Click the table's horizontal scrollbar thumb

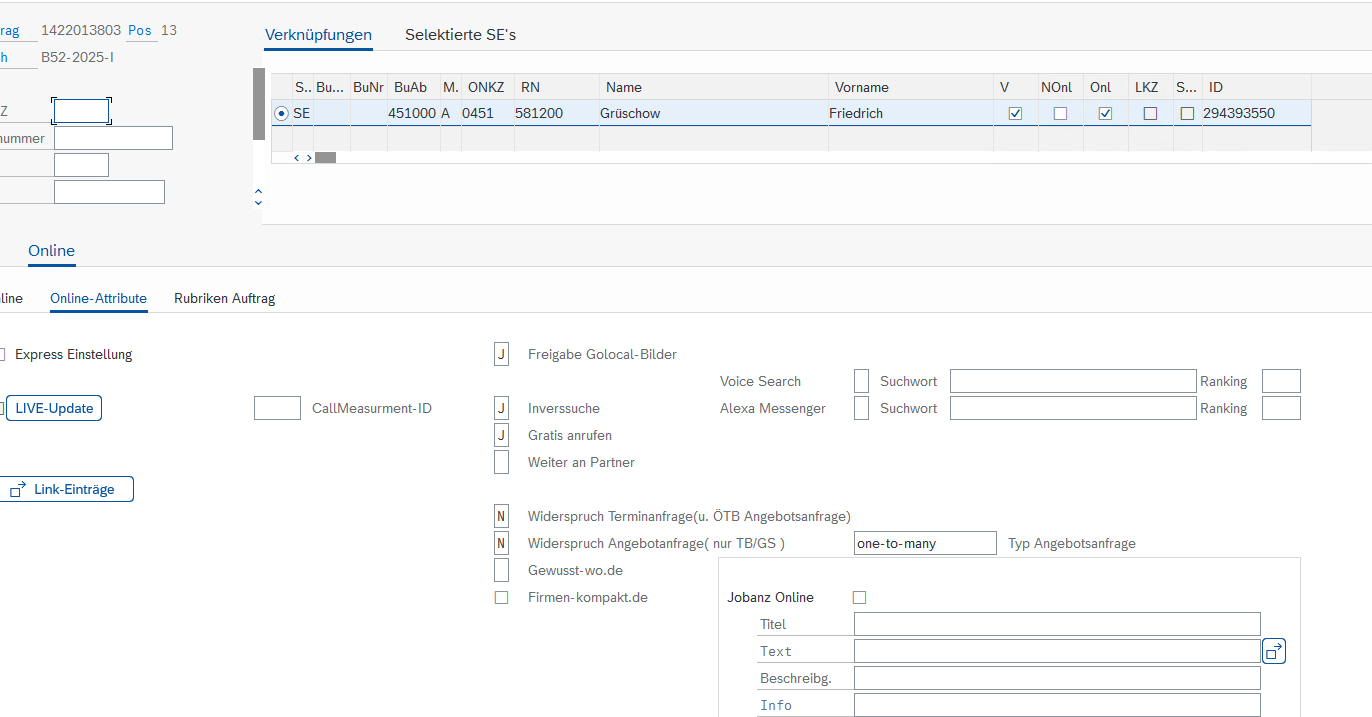(325, 157)
